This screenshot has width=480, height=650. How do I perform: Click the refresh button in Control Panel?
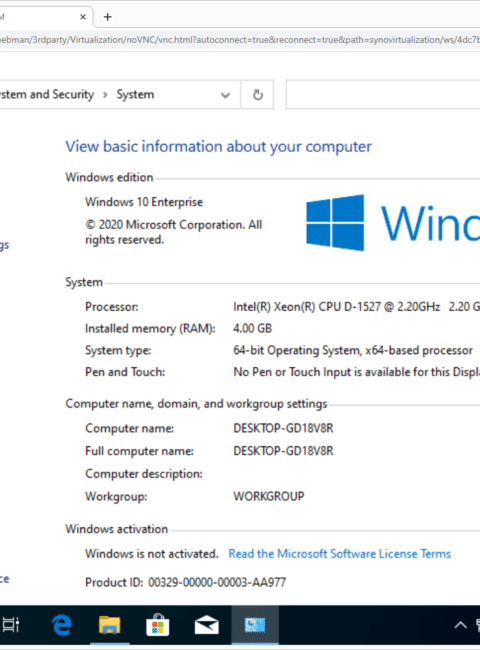coord(257,95)
